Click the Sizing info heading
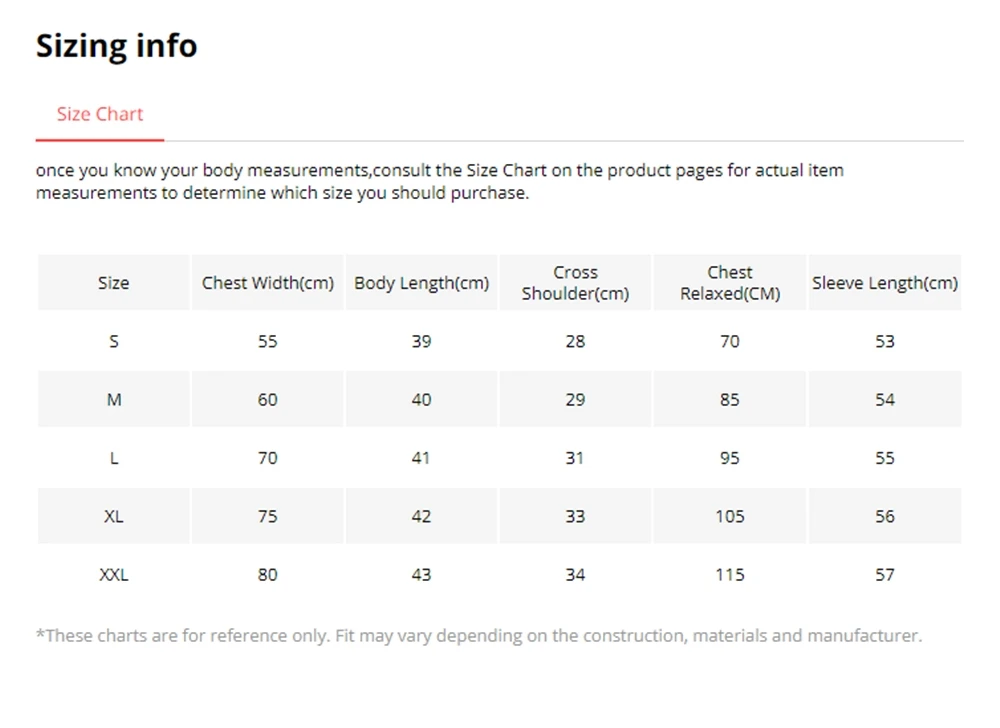The width and height of the screenshot is (1000, 728). [x=116, y=46]
